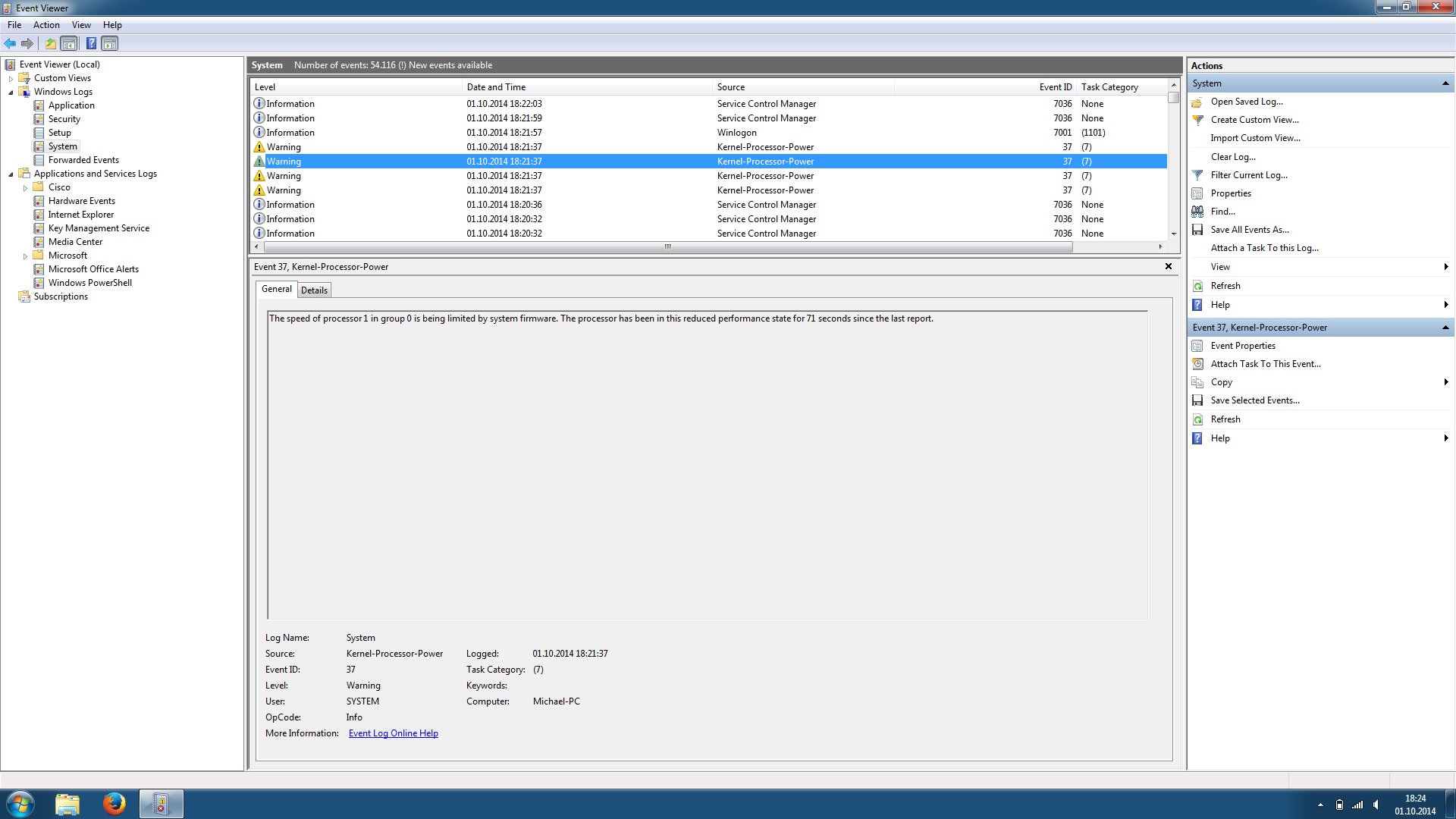
Task: Open the Action menu
Action: coord(46,25)
